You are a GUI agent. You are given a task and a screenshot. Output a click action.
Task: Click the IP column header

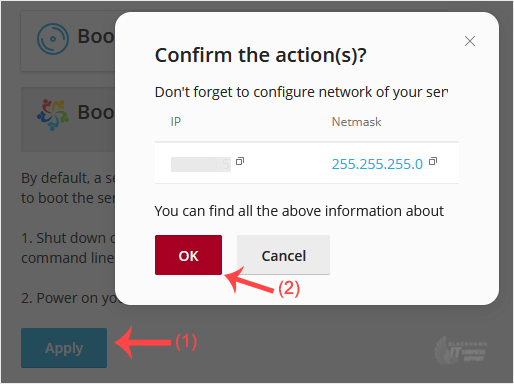pos(176,122)
